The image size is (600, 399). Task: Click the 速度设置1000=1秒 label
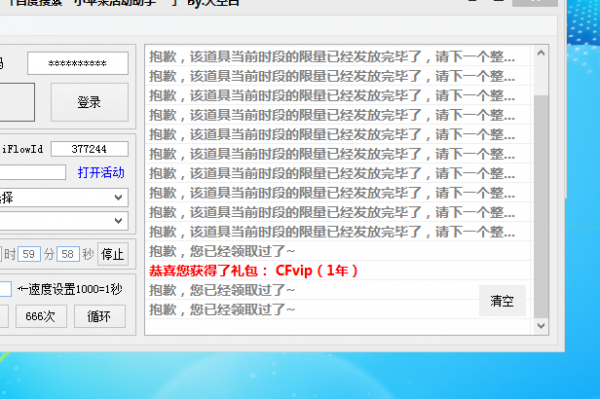click(70, 289)
